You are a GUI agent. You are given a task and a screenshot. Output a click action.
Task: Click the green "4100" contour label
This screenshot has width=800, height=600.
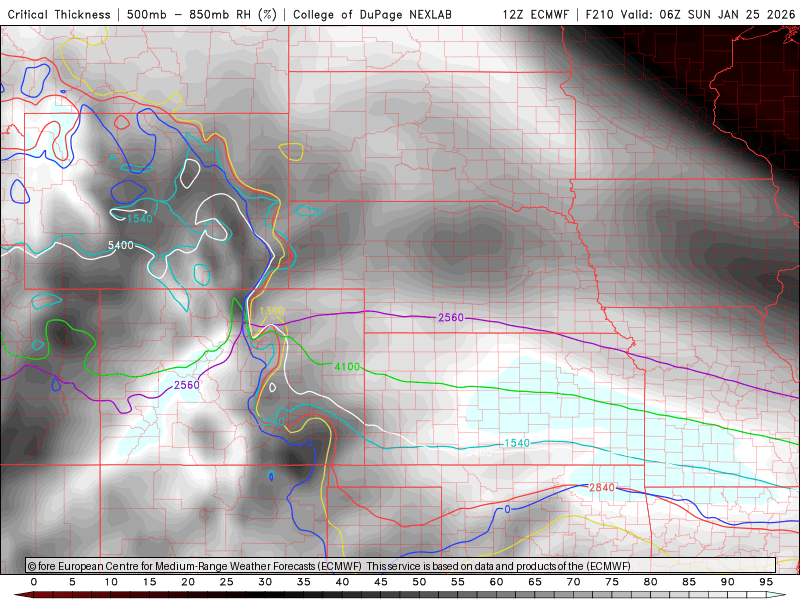(347, 366)
